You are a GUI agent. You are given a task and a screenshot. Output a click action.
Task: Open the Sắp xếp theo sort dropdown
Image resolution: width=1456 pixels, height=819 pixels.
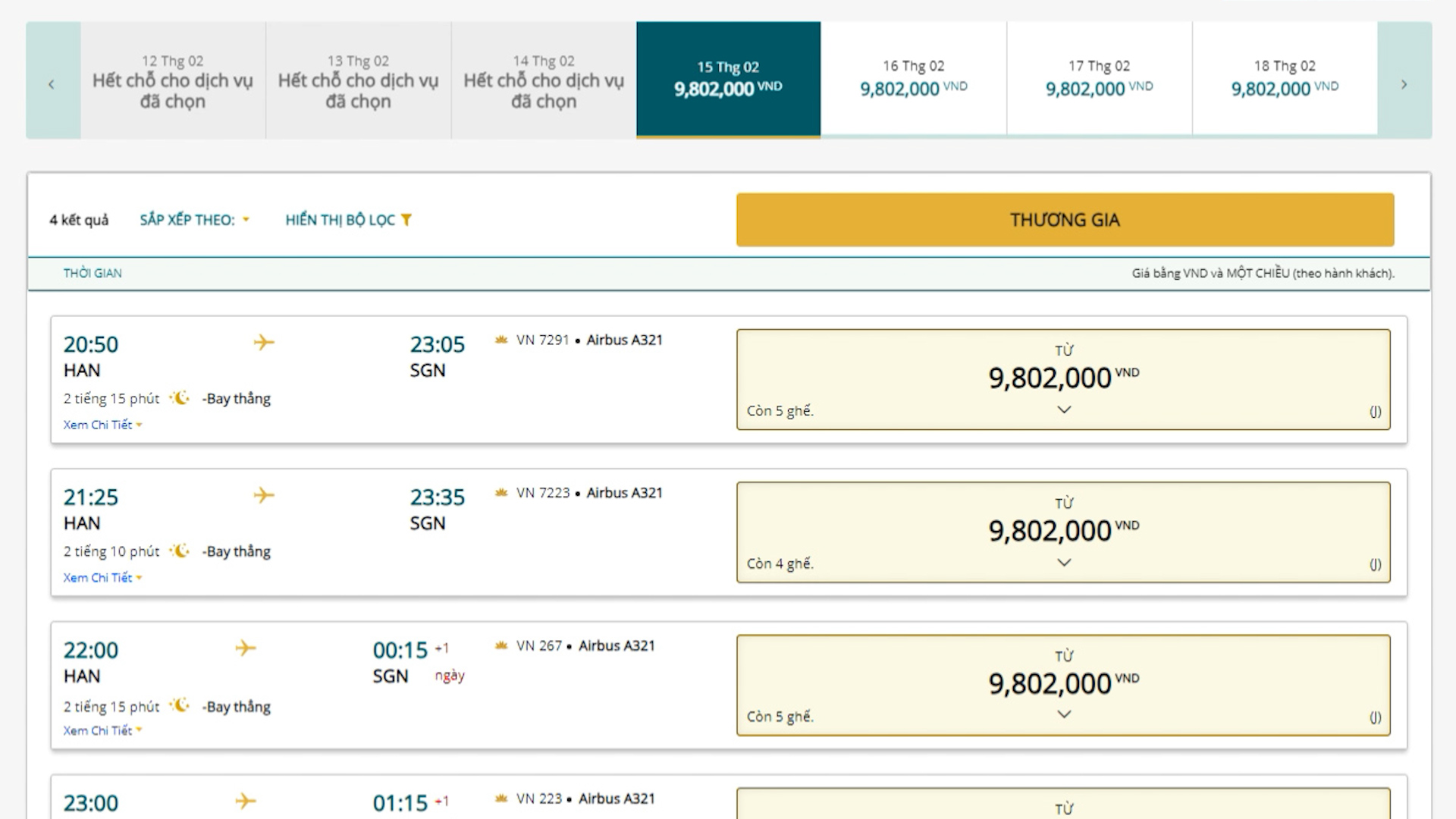pyautogui.click(x=195, y=220)
